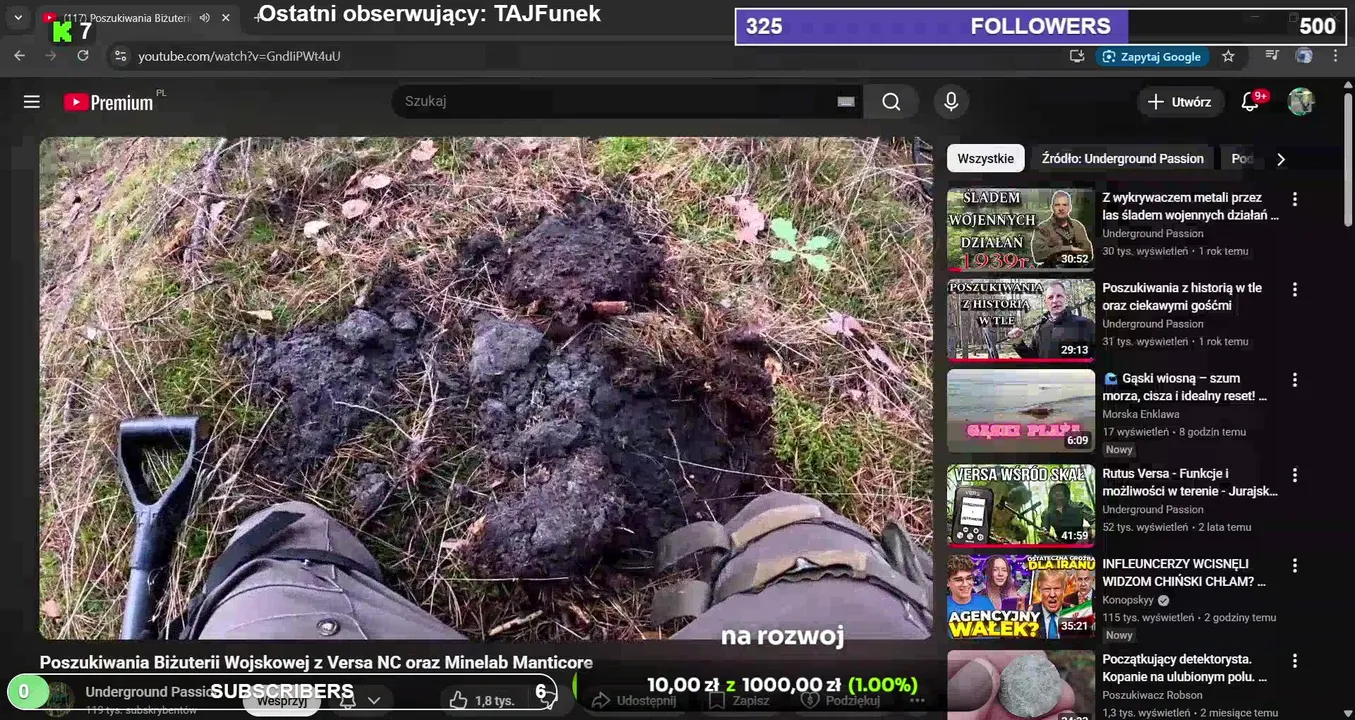Open options for 'Poszukiwania z historią w tle'
Viewport: 1355px width, 720px height.
click(x=1295, y=289)
